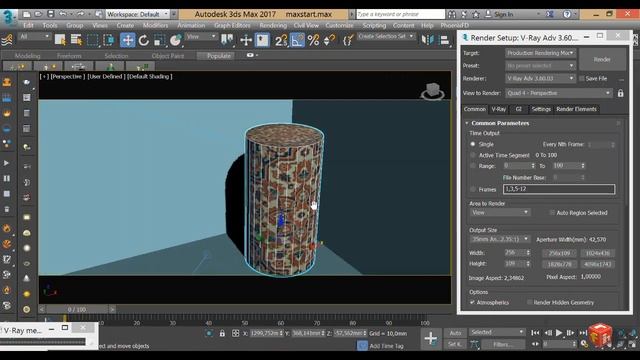
Task: Enable the Save File checkbox
Action: [x=582, y=78]
